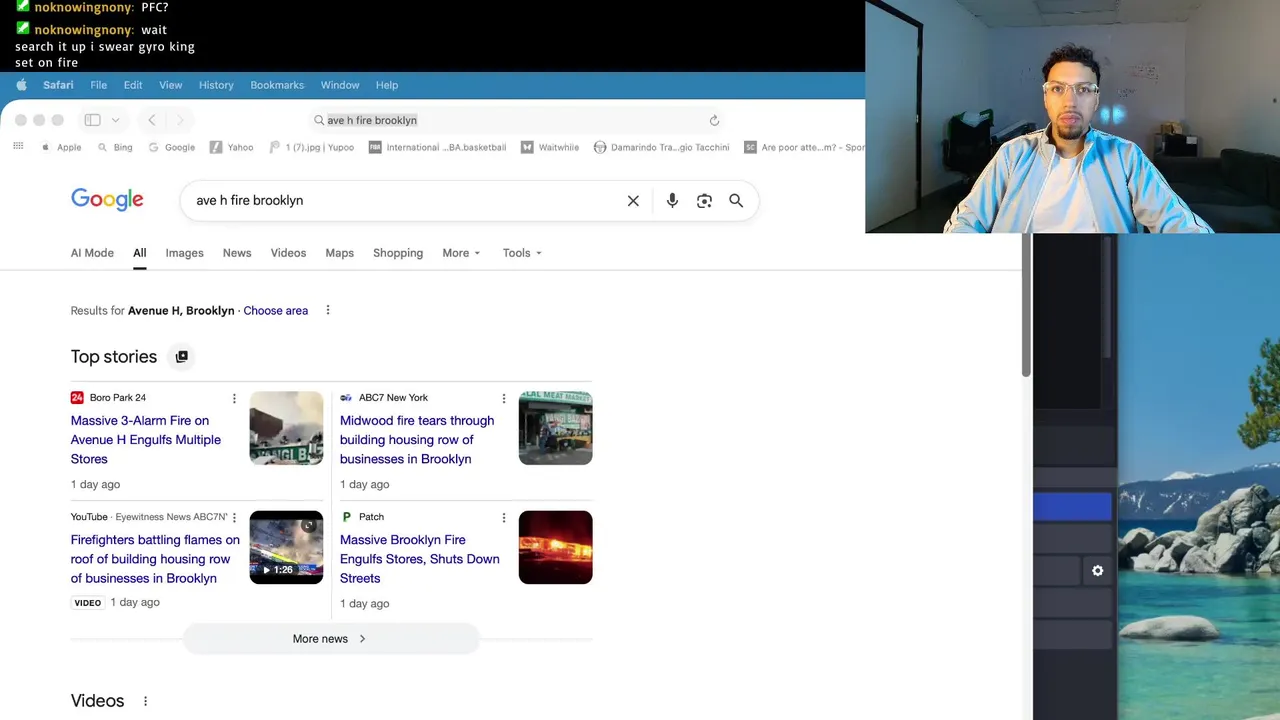Switch to the Shopping tab
The image size is (1280, 720).
coord(398,253)
